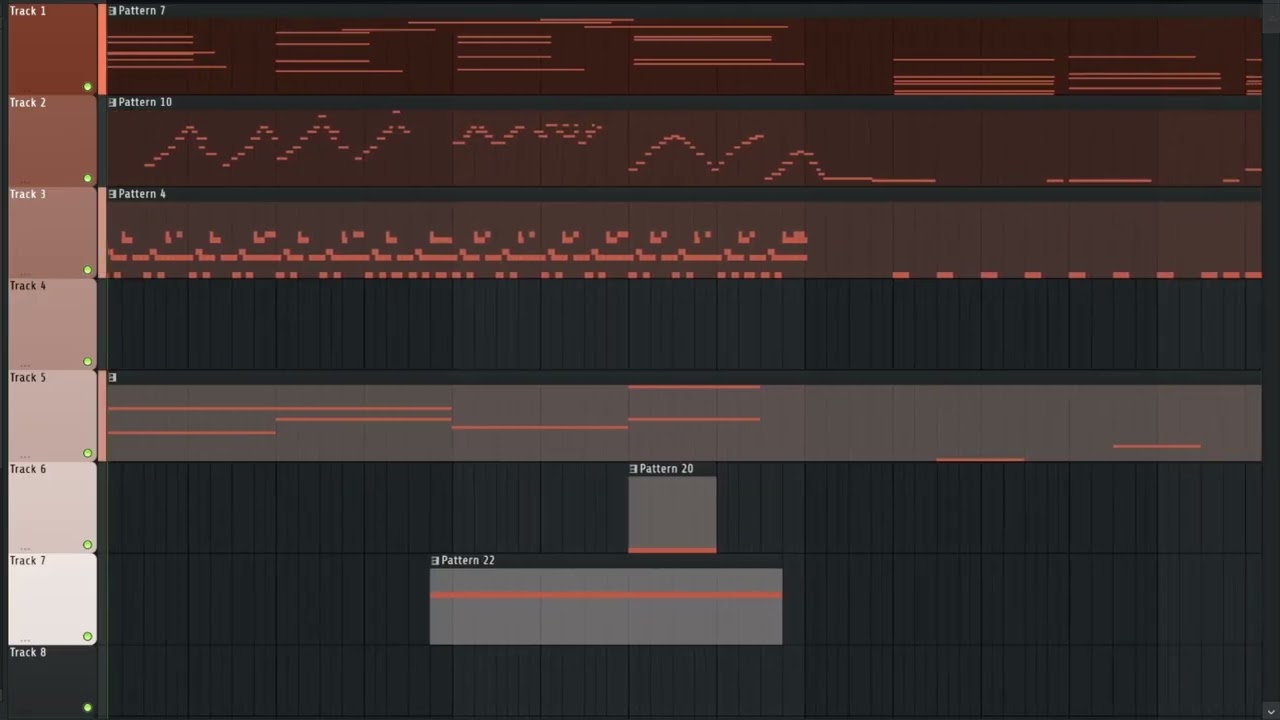Open the Pattern 4 clip menu icon

[x=112, y=194]
